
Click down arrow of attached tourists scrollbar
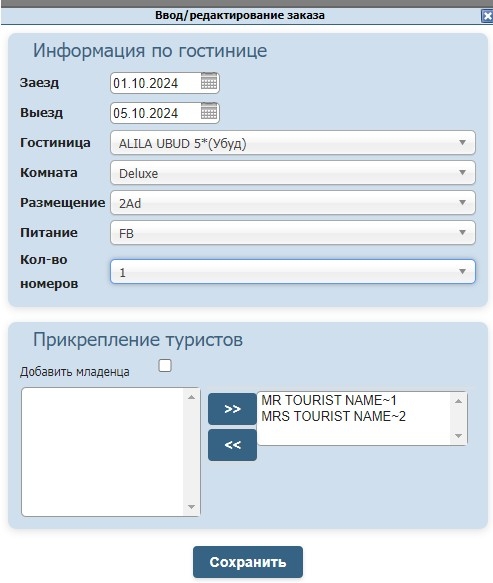458,436
